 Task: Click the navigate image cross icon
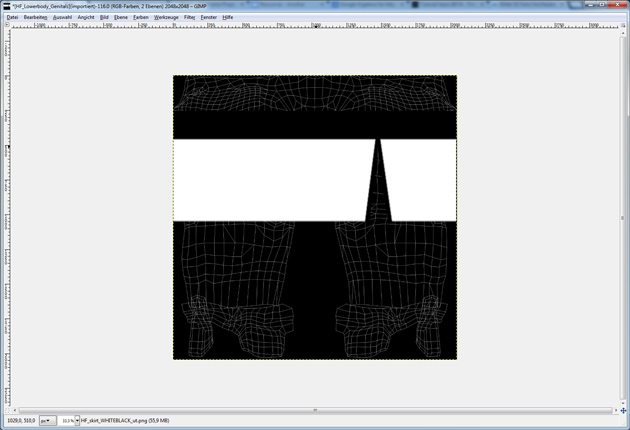pyautogui.click(x=623, y=410)
